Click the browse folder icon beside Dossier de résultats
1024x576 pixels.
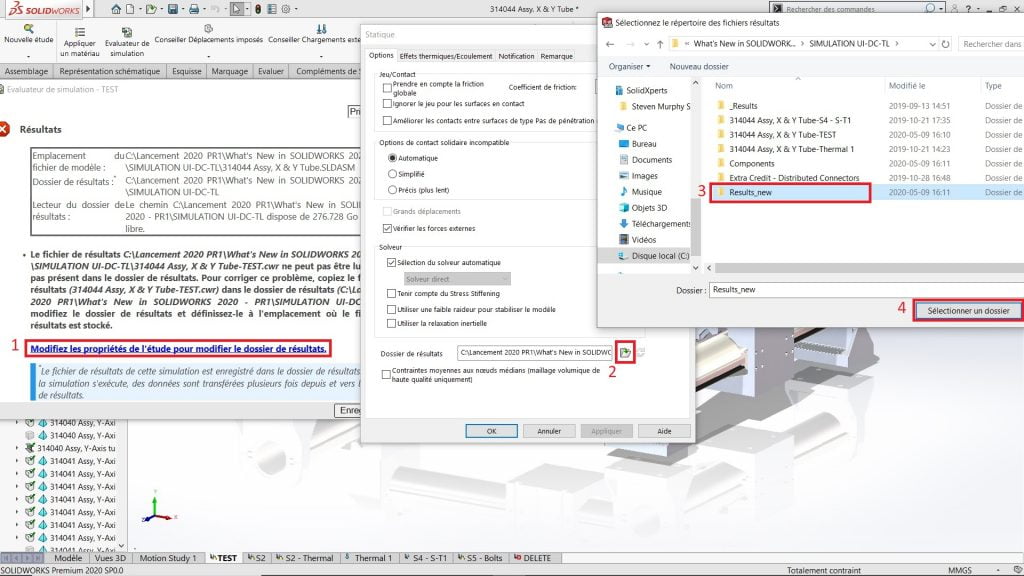pos(625,353)
